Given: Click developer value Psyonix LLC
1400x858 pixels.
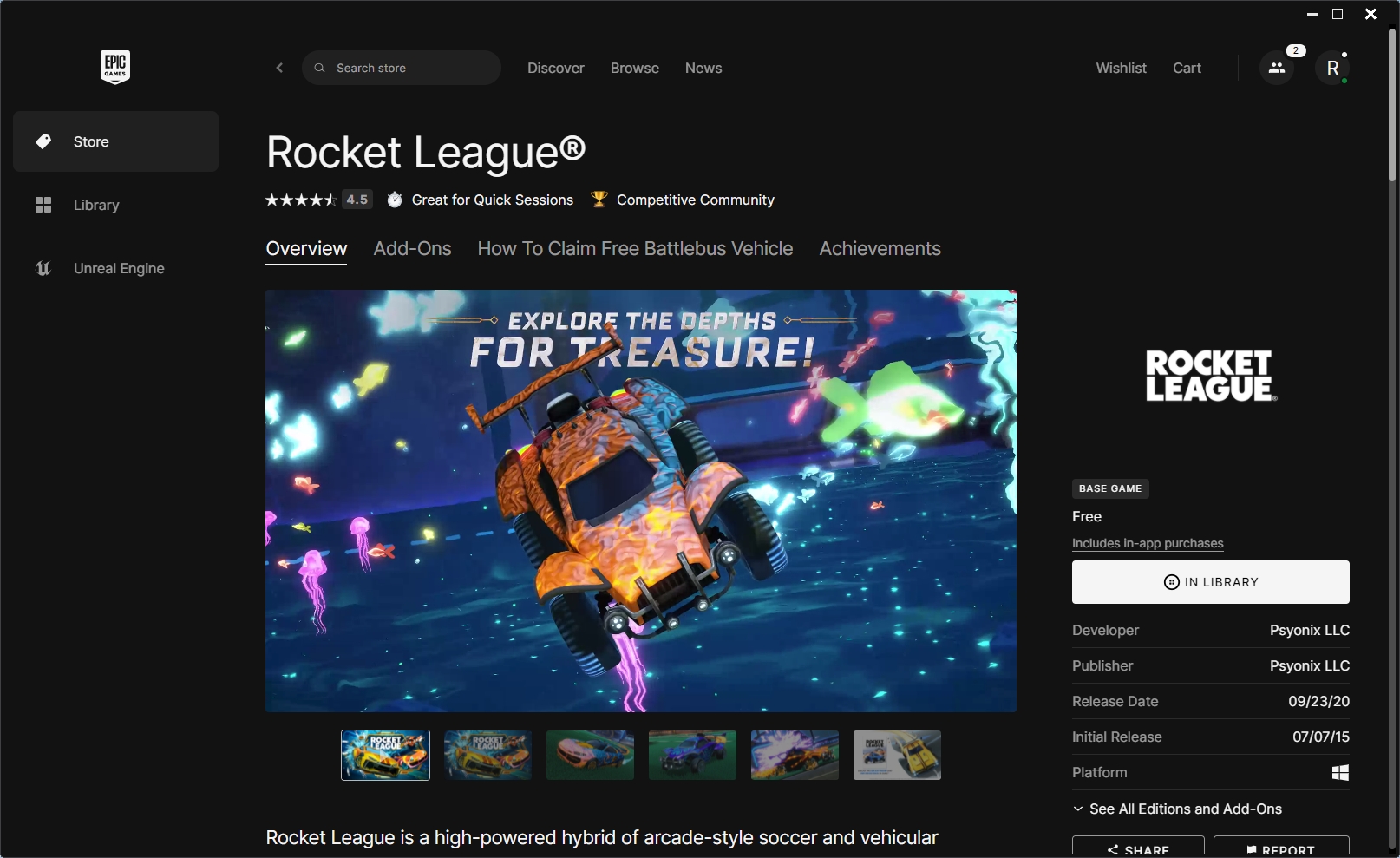Looking at the screenshot, I should click(1309, 630).
